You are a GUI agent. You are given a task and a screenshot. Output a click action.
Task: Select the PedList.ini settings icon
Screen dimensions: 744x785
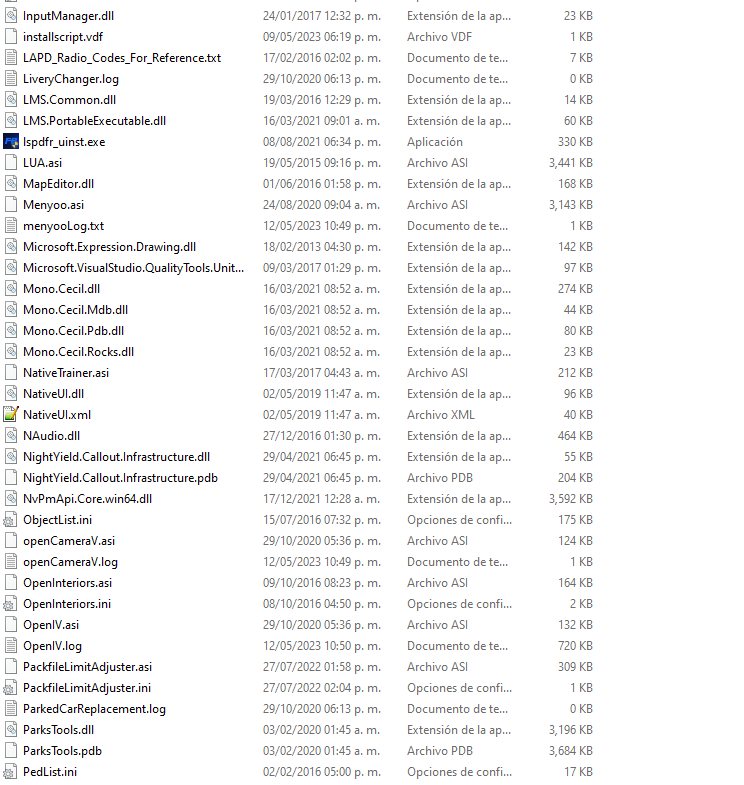(x=11, y=772)
